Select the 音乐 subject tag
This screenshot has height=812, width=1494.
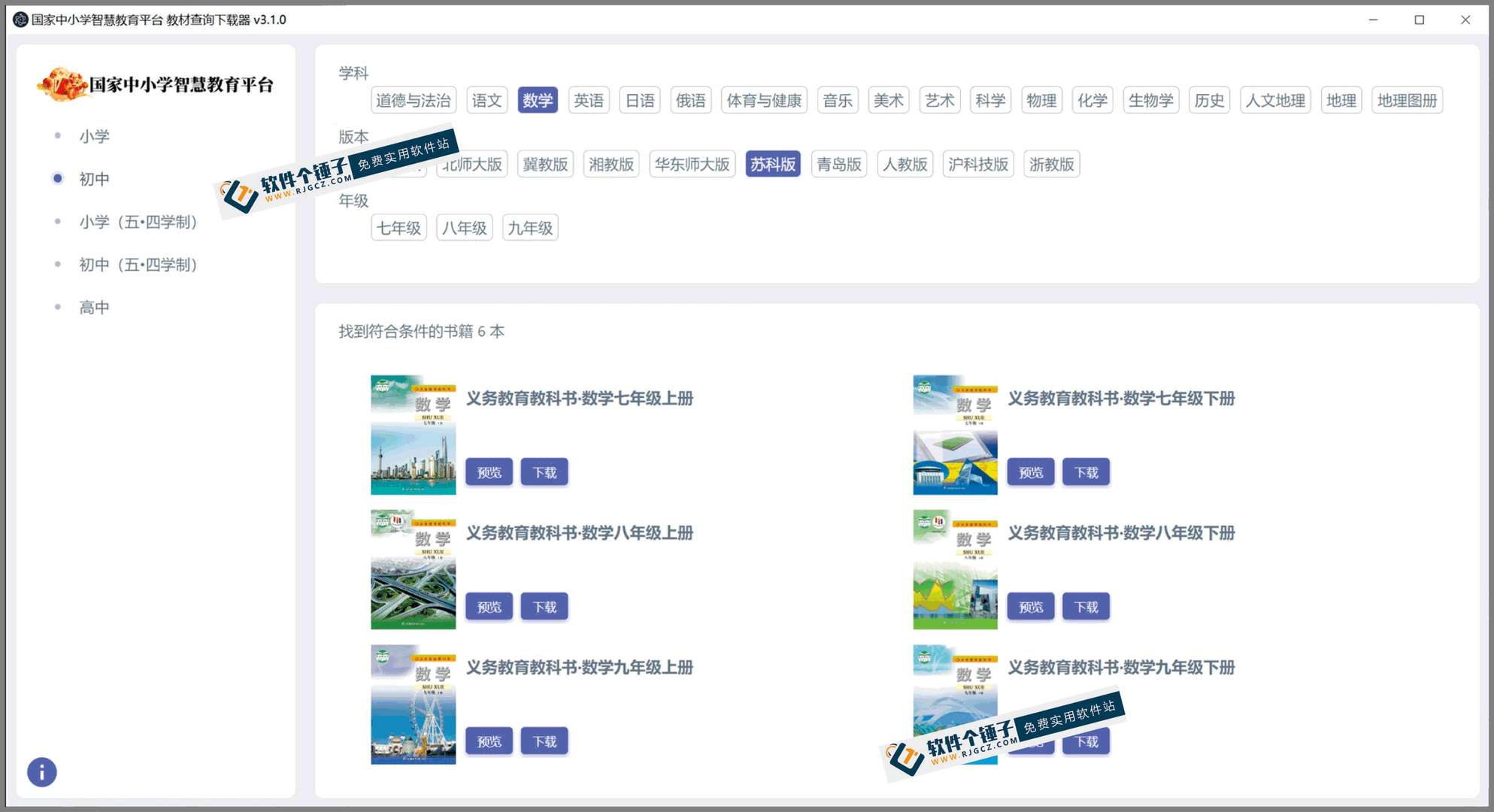pyautogui.click(x=838, y=100)
